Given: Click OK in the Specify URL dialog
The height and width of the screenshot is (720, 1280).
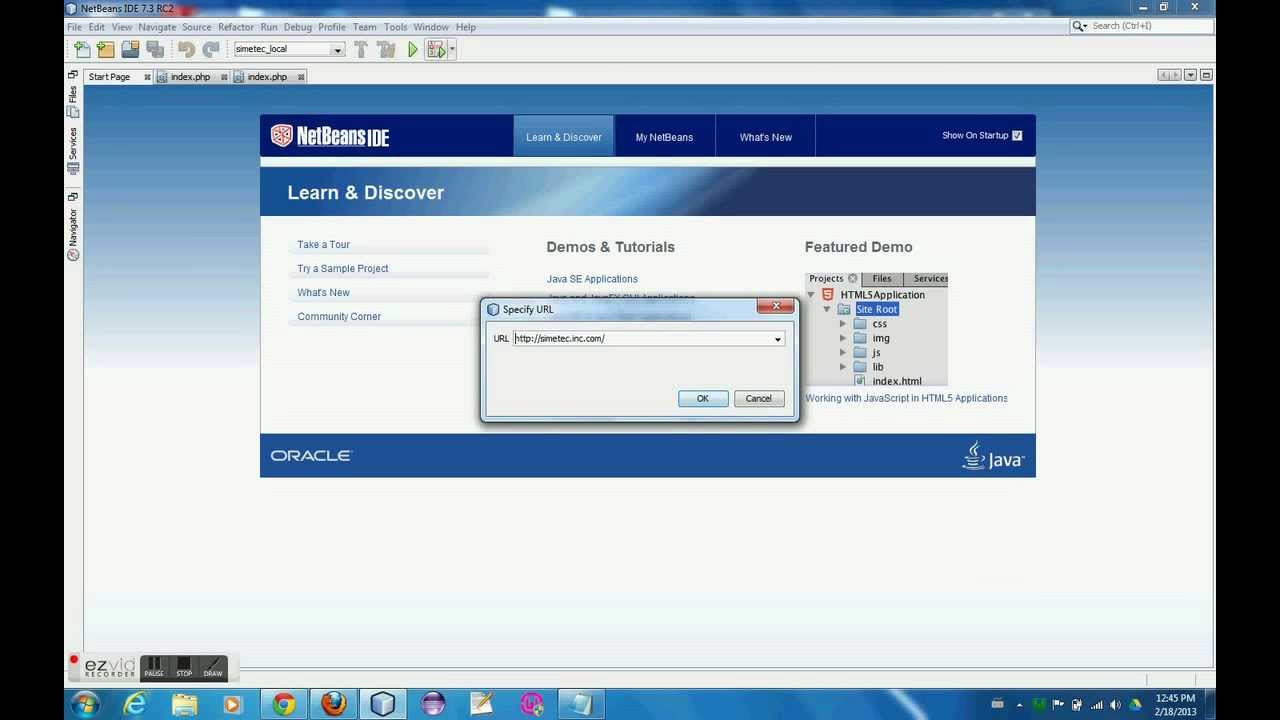Looking at the screenshot, I should tap(703, 399).
